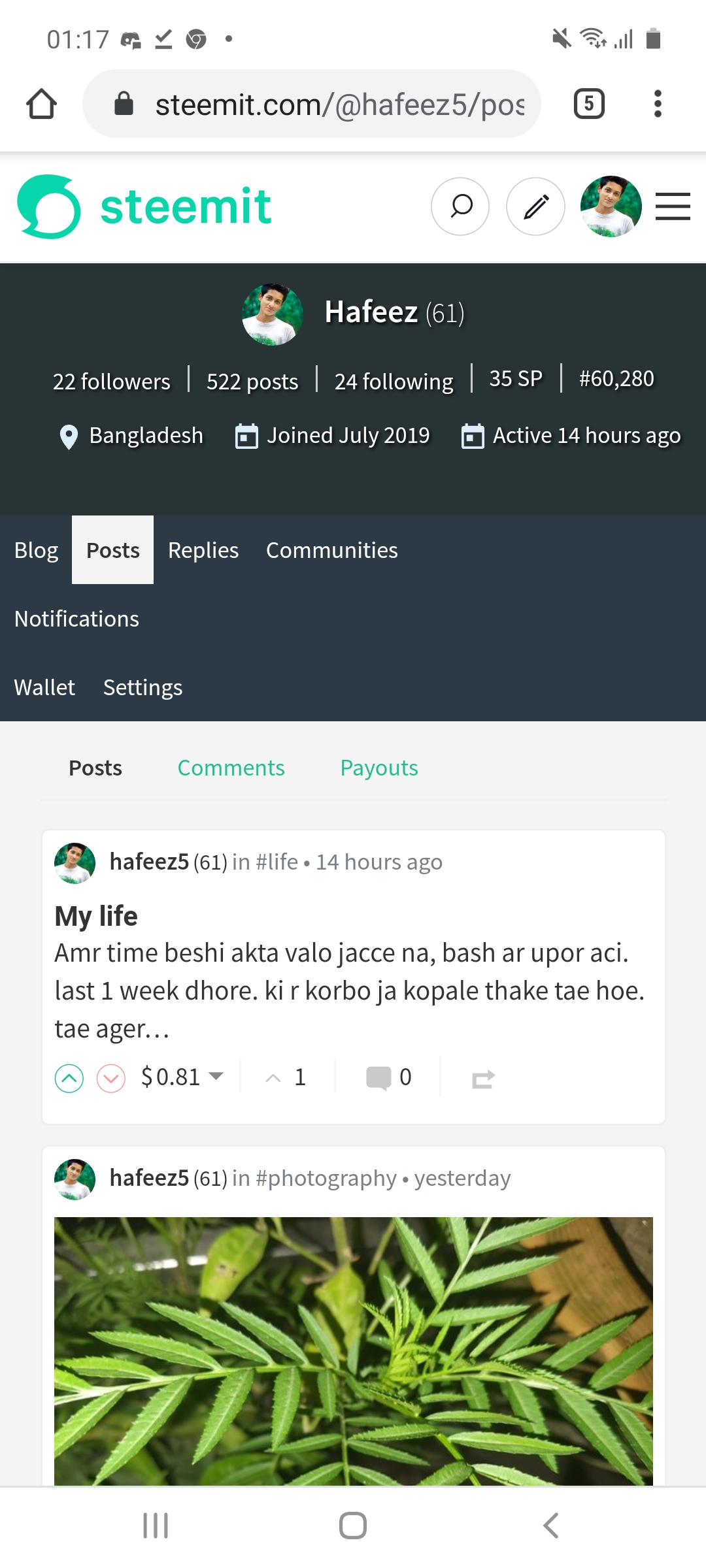The width and height of the screenshot is (706, 1568).
Task: Tap the Steemit logo
Action: (144, 206)
